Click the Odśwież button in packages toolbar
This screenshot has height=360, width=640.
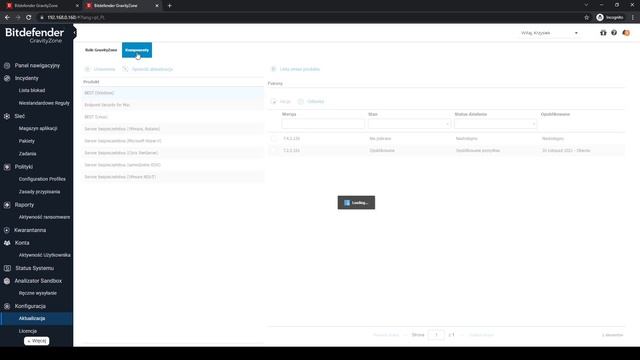(311, 101)
